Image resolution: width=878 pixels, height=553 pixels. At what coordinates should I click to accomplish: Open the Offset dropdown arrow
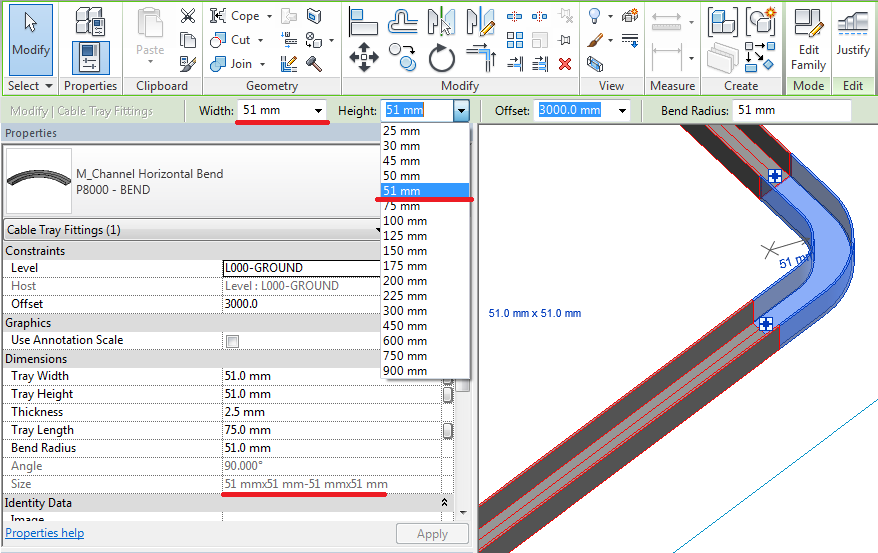point(622,111)
